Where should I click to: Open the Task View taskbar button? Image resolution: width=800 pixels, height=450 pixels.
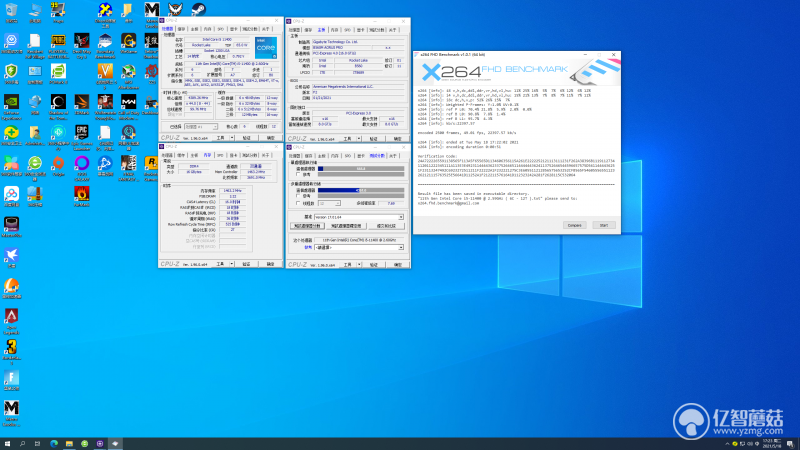[37, 444]
